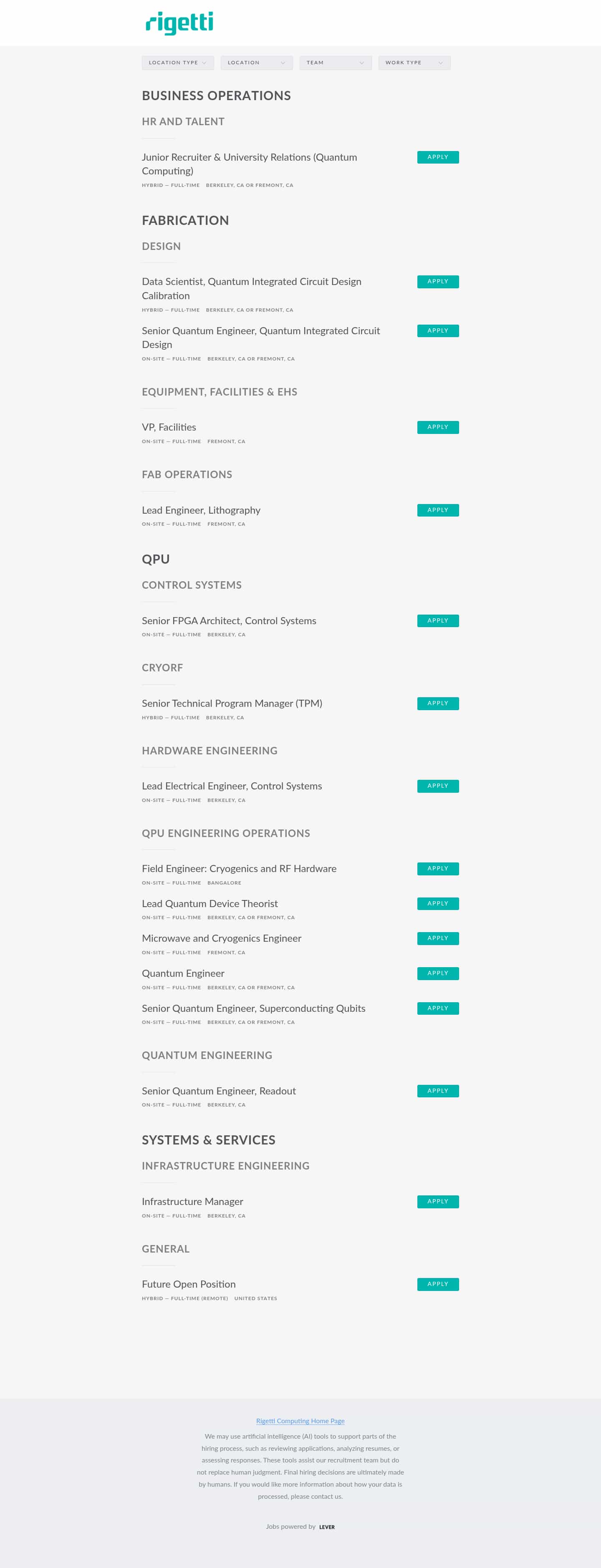Open the Location Type filter dropdown
Screen dimensions: 601x1568
(177, 62)
